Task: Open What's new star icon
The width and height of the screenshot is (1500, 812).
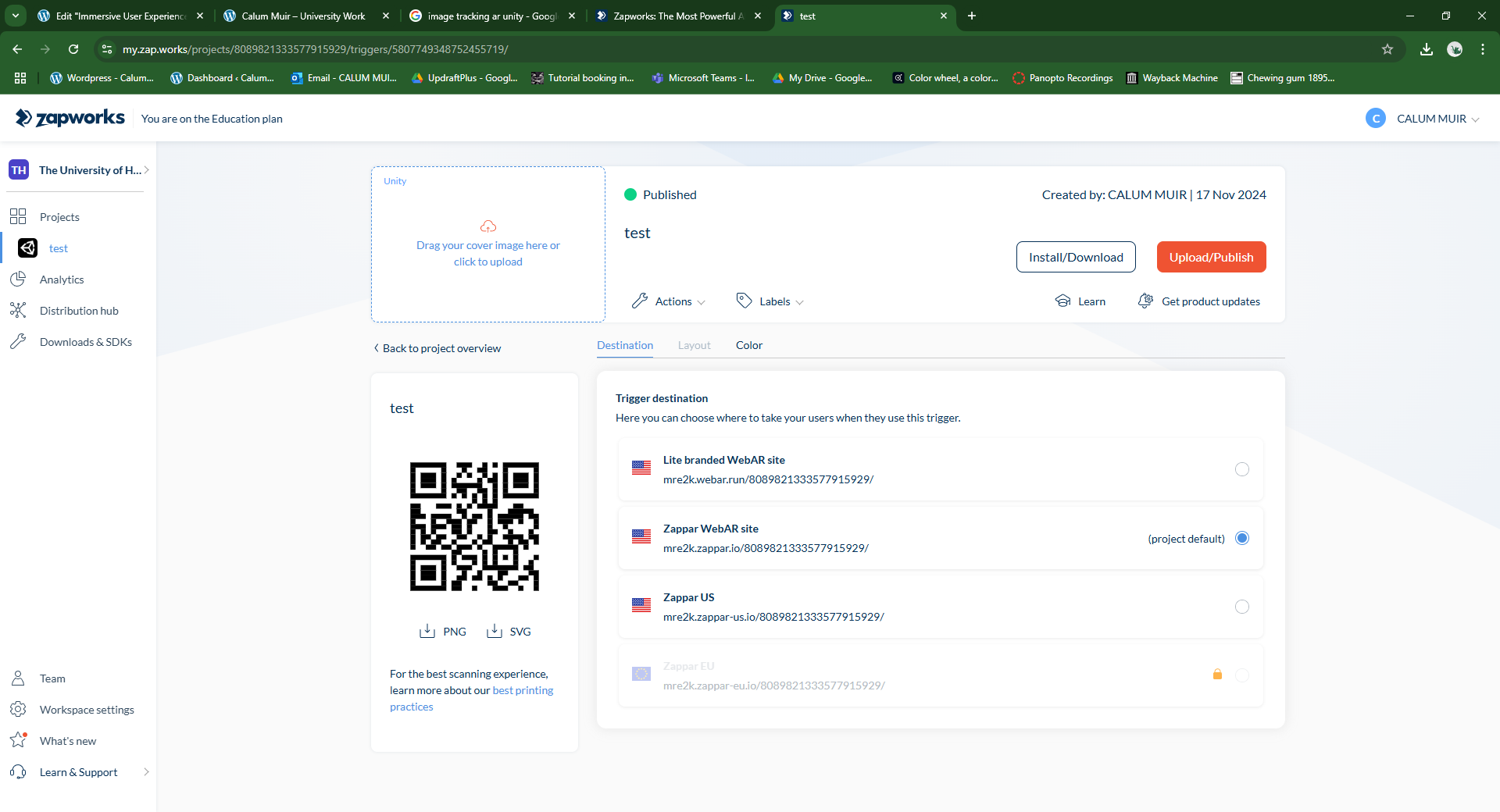Action: click(x=18, y=740)
